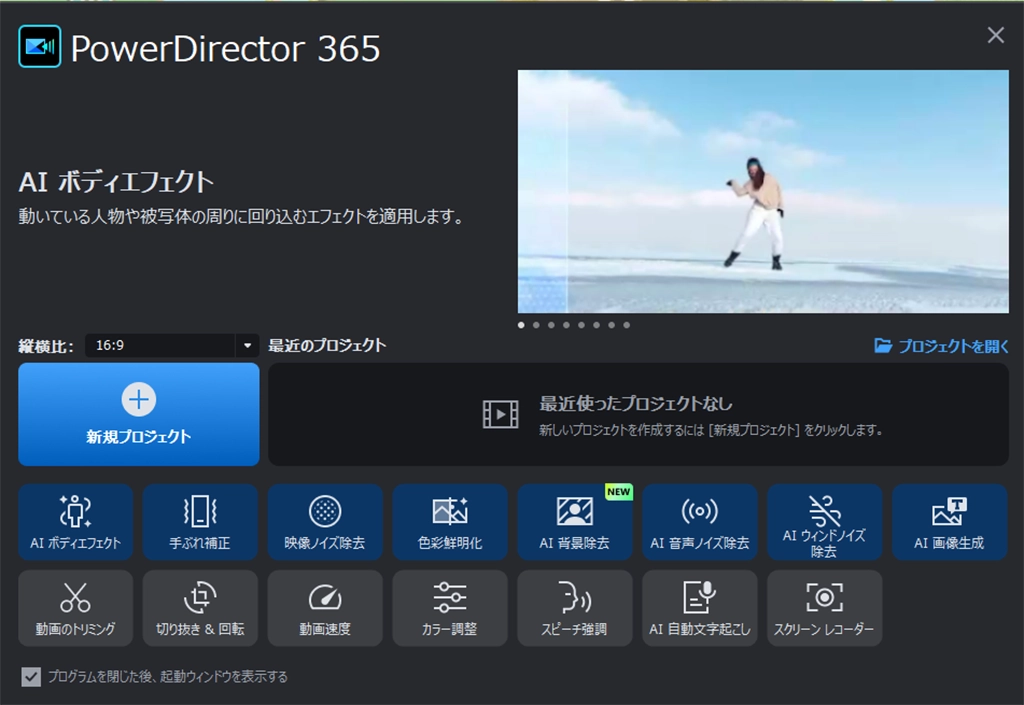Viewport: 1024px width, 705px height.
Task: Launch スピーチ強調 speech enhancement
Action: pos(575,608)
